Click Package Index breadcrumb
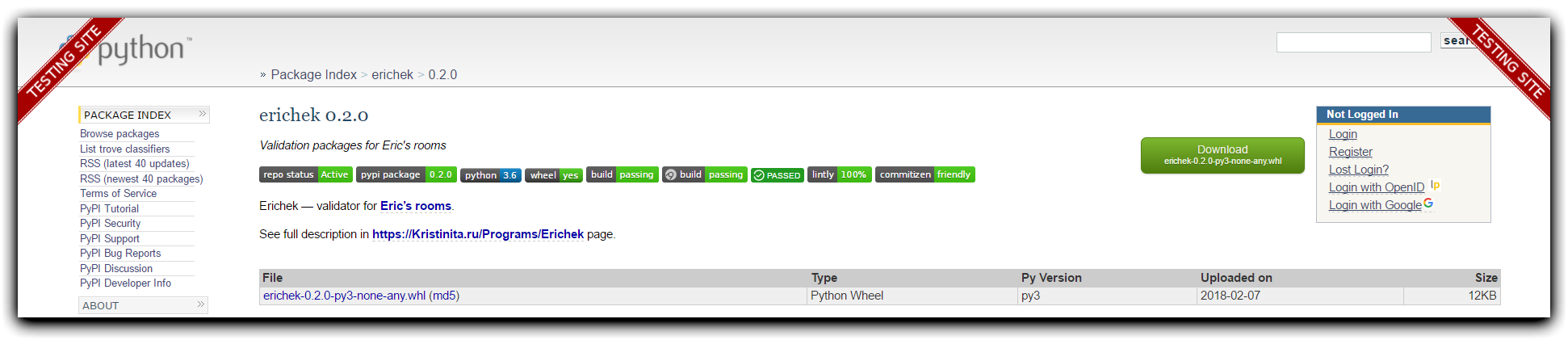This screenshot has height=340, width=1568. point(313,74)
